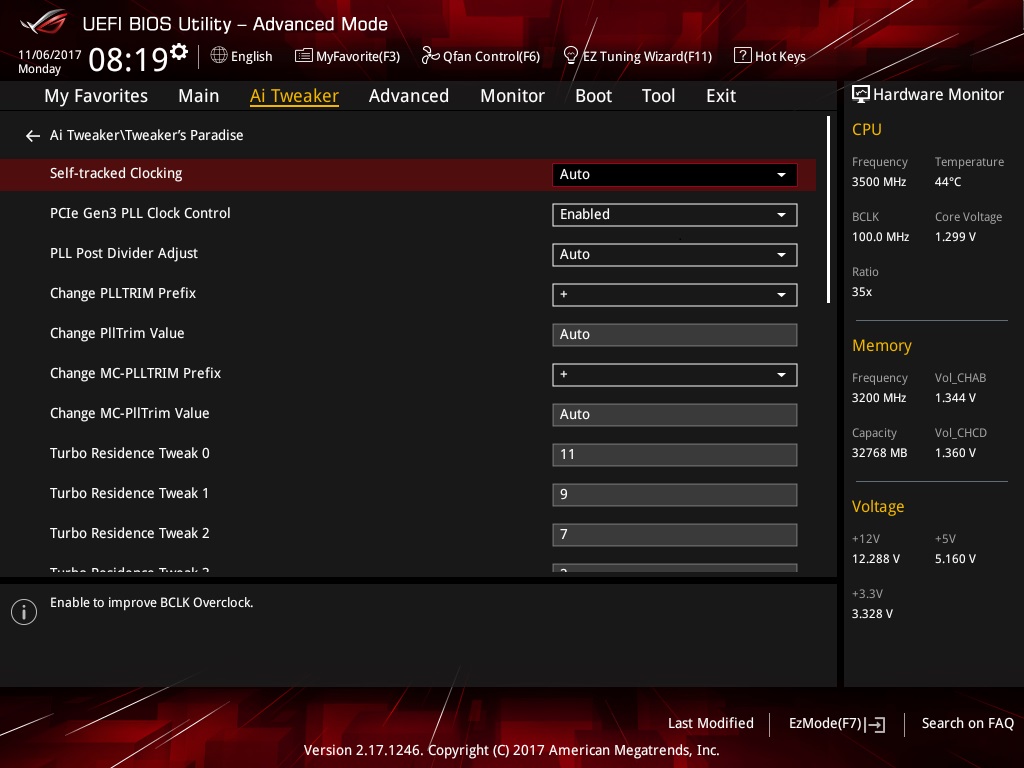Click the EZ Tuning Wizard lightbulb icon
Image resolution: width=1024 pixels, height=768 pixels.
570,56
